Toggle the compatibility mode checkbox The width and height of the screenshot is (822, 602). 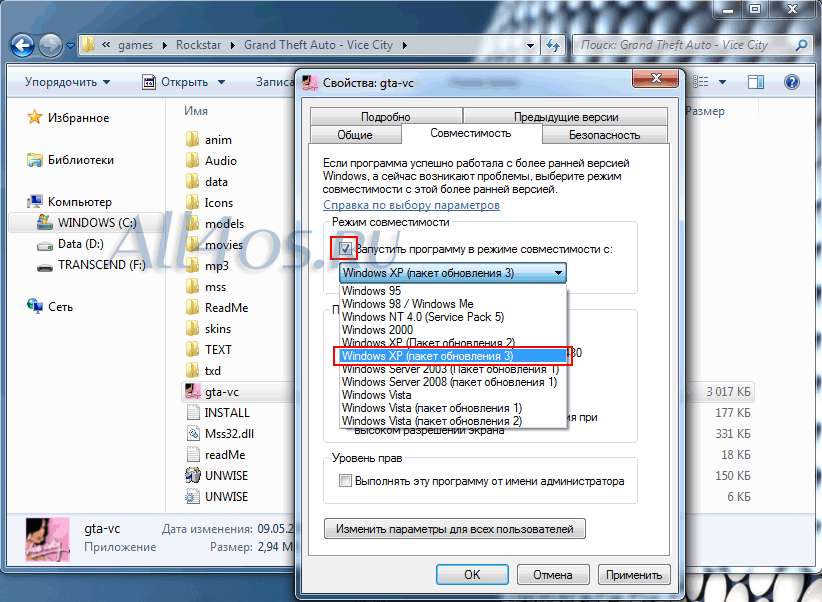coord(345,249)
